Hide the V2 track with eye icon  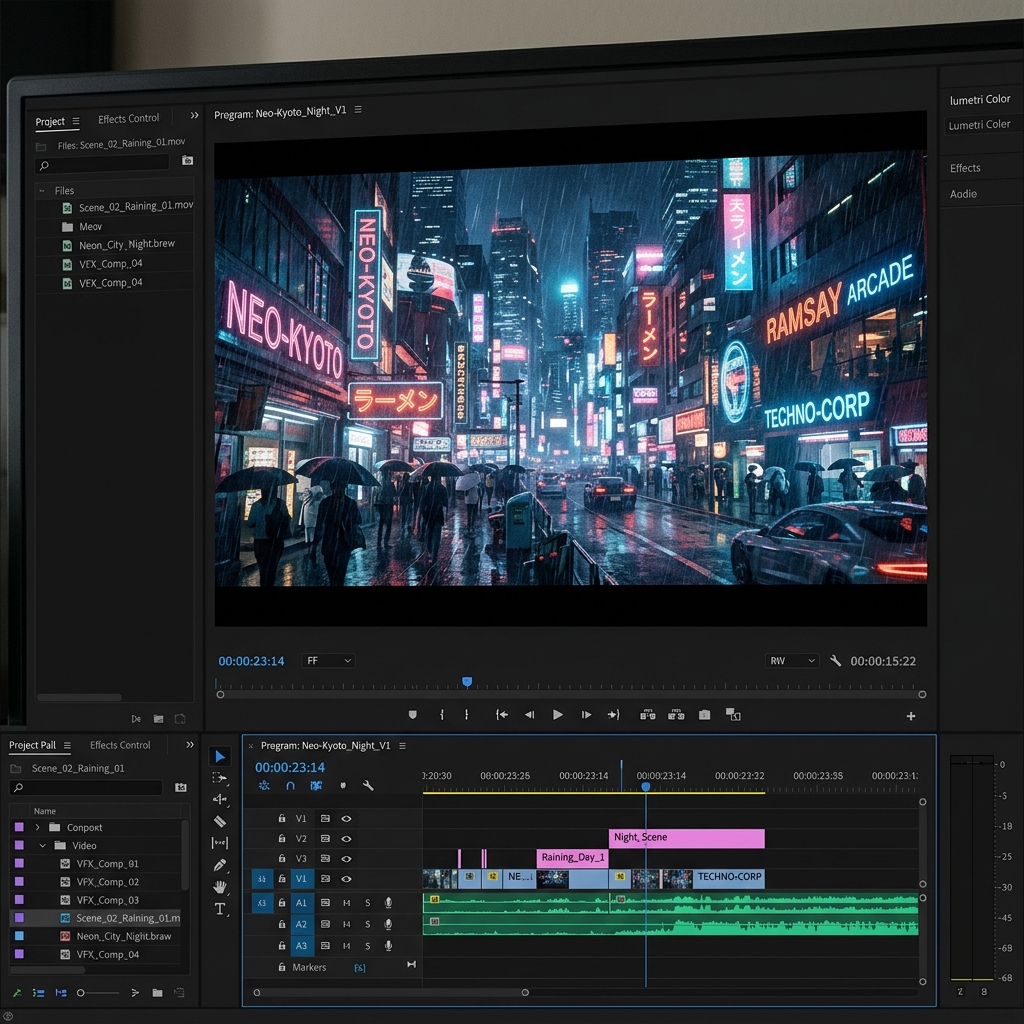click(x=346, y=839)
